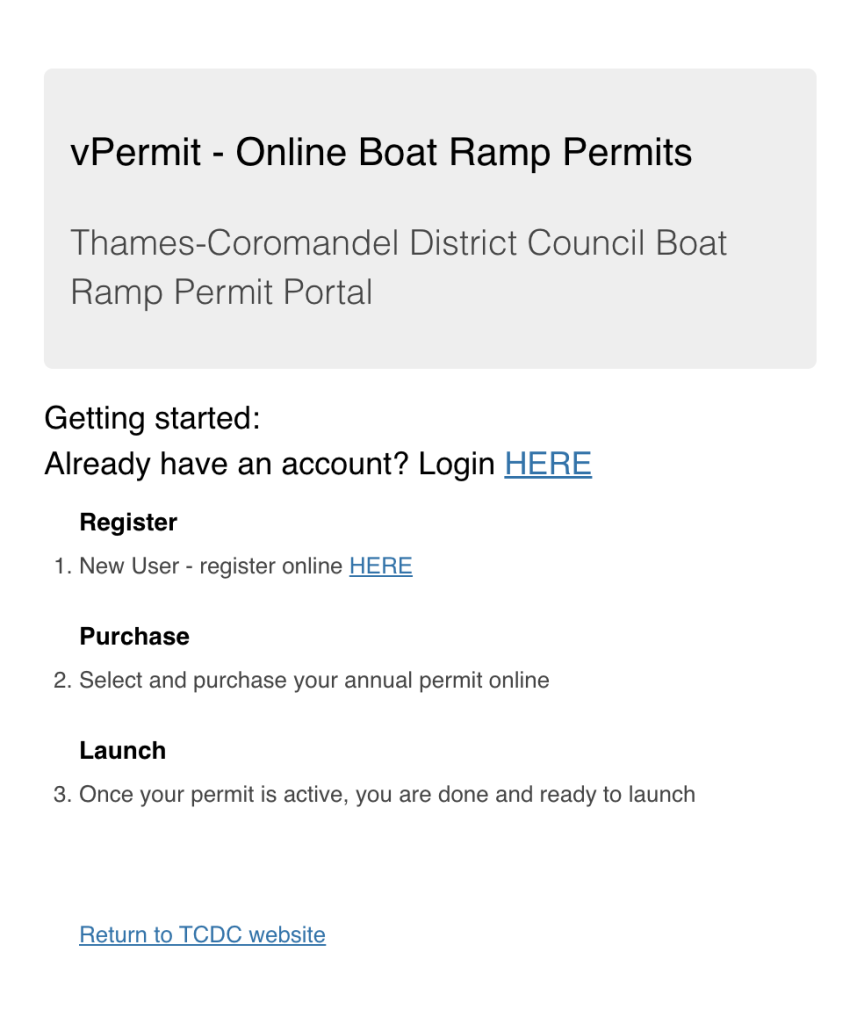Image resolution: width=857 pixels, height=1024 pixels.
Task: Click the Getting started label
Action: click(152, 419)
